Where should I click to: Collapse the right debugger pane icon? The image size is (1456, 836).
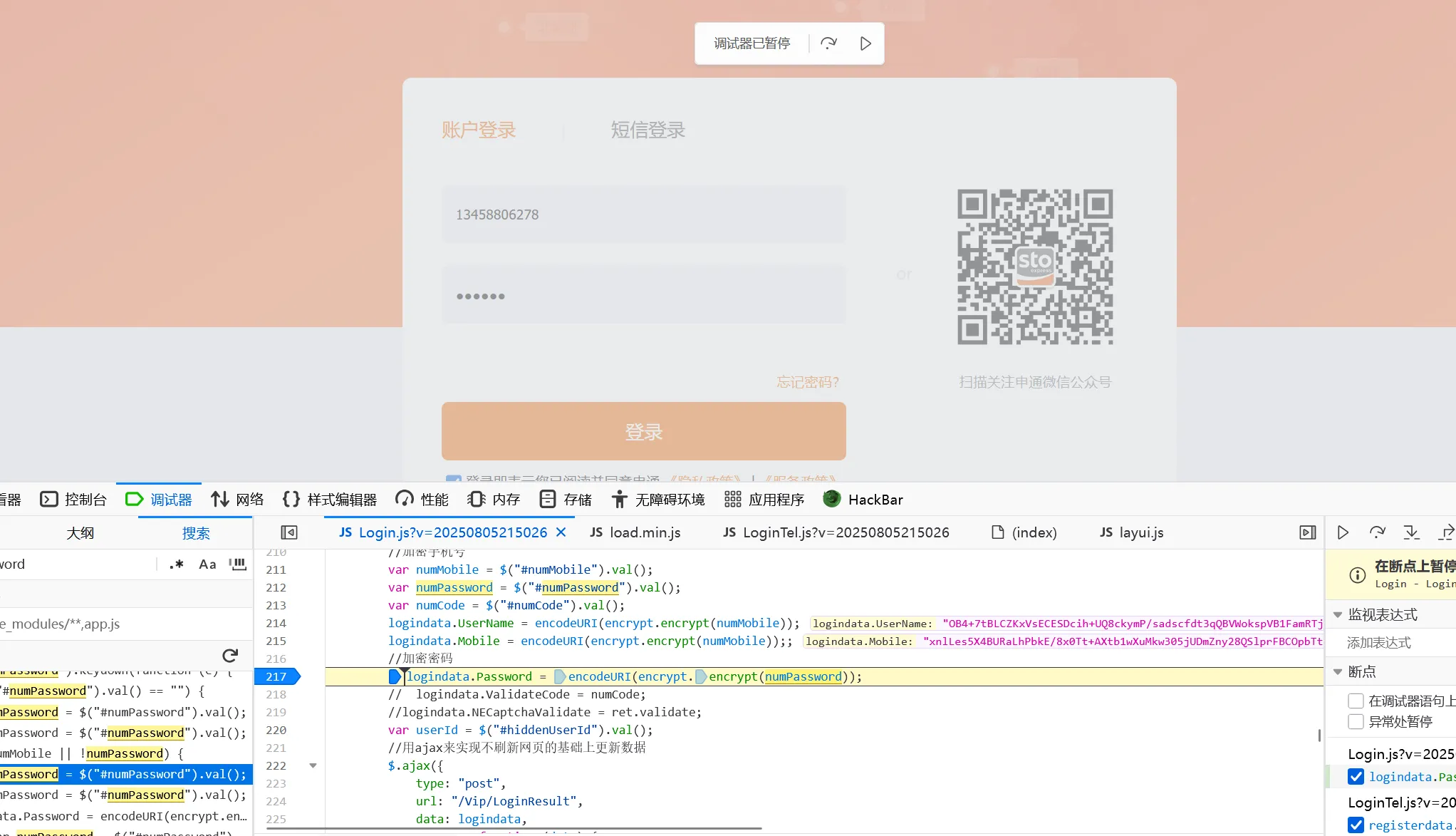(1307, 532)
